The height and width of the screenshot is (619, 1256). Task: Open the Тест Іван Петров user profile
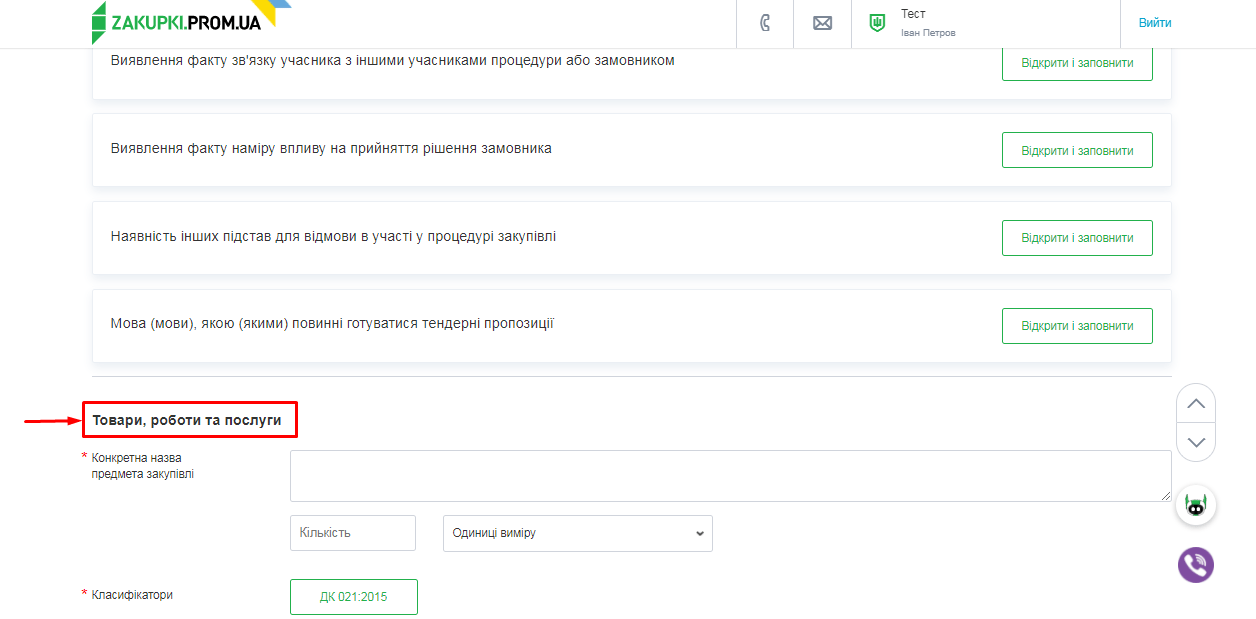[927, 23]
